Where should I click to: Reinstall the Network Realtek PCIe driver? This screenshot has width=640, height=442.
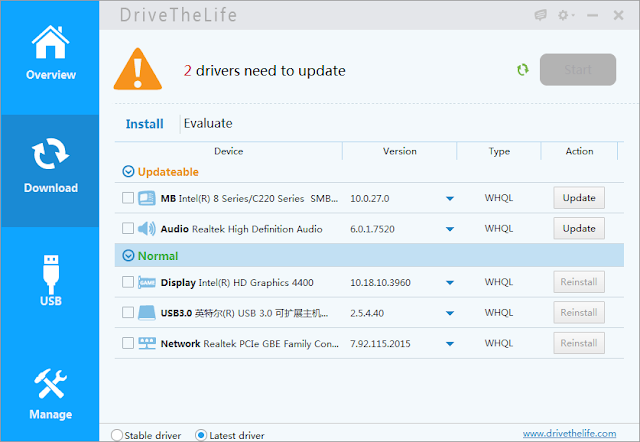[x=579, y=343]
